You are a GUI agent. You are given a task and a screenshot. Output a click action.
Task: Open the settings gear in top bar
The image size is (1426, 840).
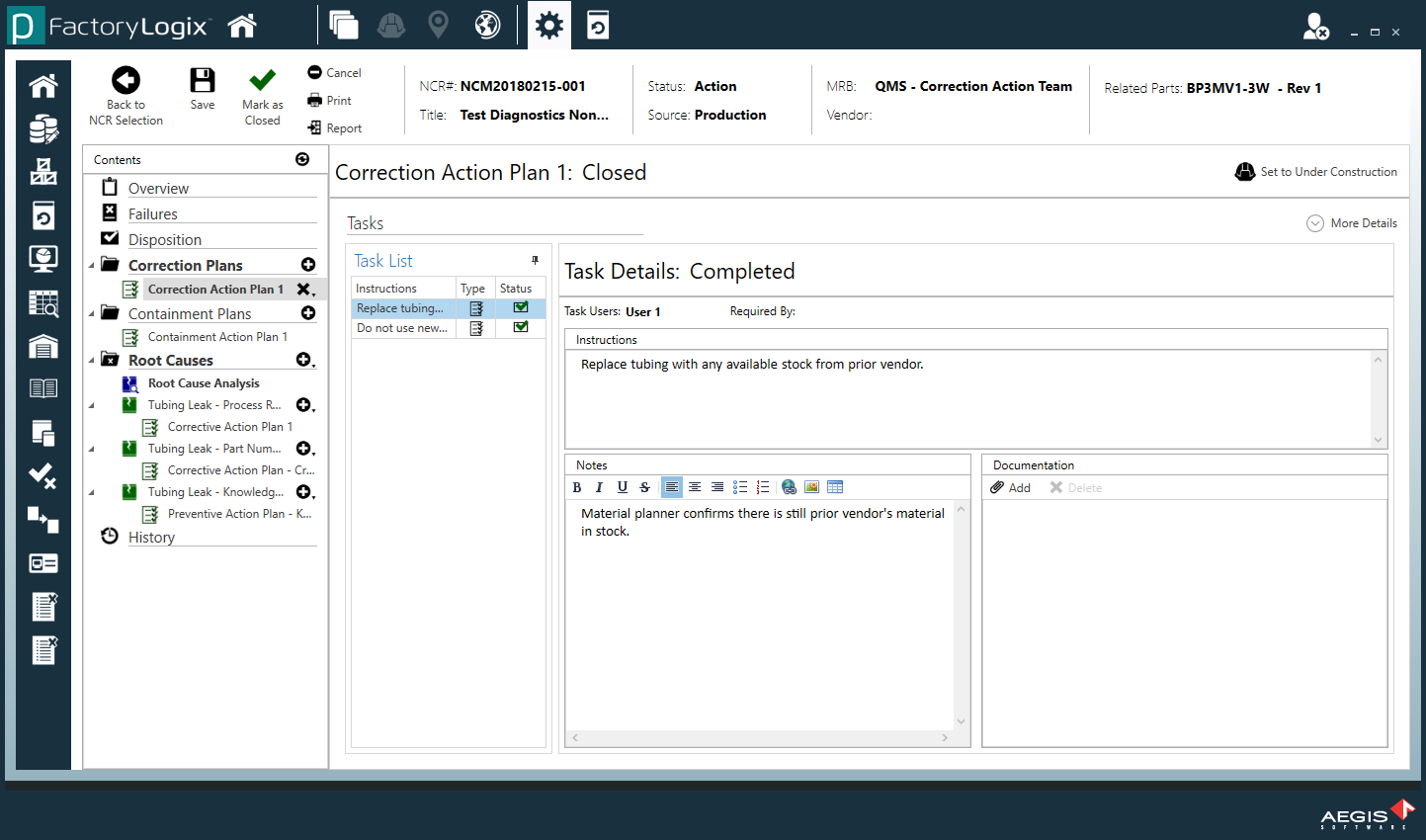pyautogui.click(x=549, y=25)
